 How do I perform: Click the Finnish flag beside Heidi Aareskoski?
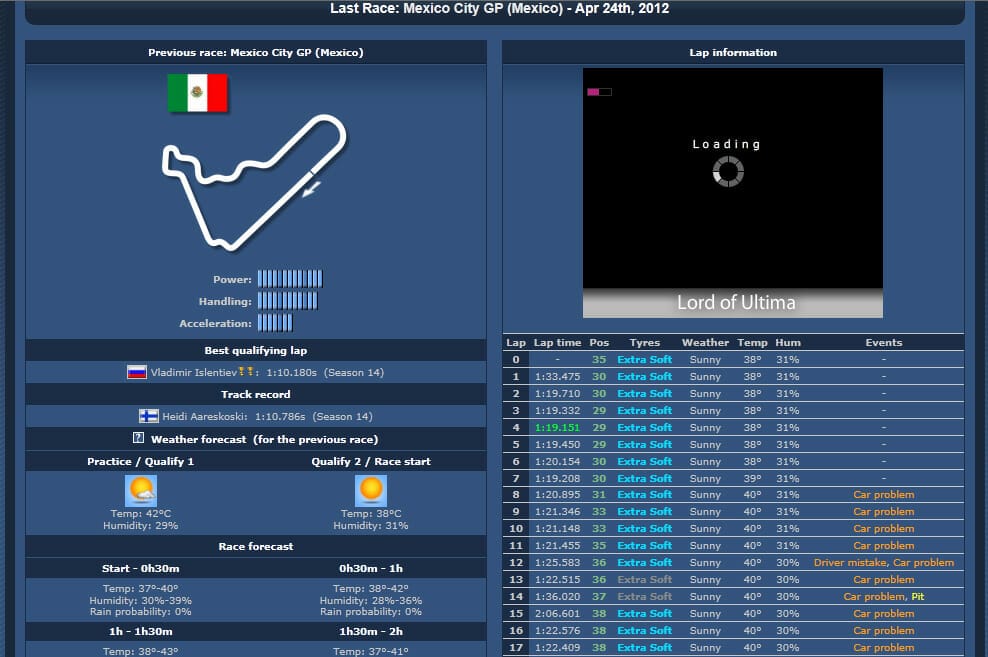coord(148,416)
